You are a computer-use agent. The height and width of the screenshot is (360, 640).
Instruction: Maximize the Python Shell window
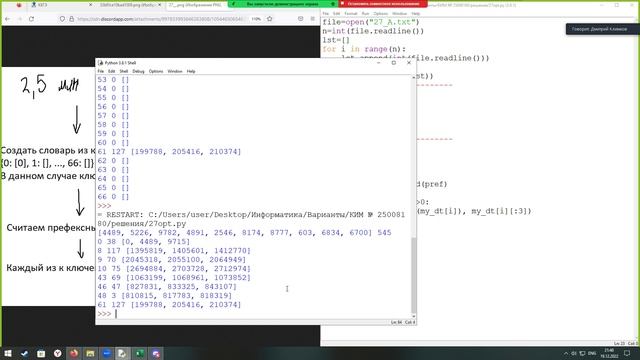point(393,63)
